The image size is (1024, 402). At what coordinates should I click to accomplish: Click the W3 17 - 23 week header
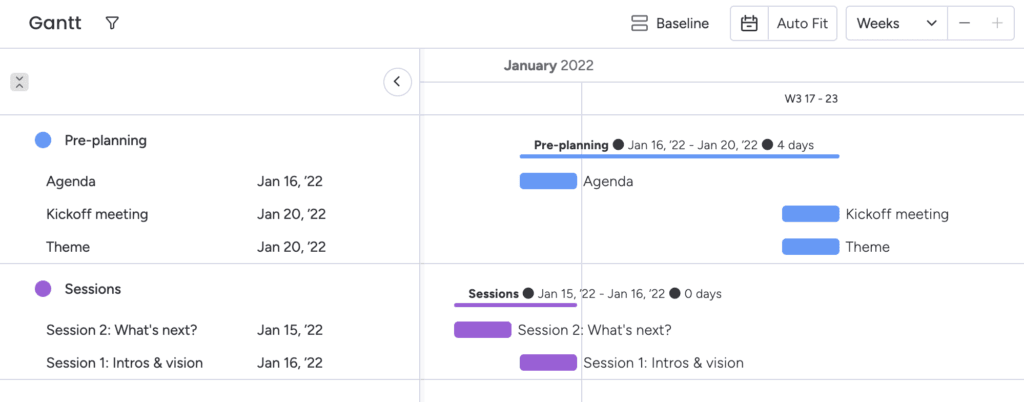(x=810, y=99)
